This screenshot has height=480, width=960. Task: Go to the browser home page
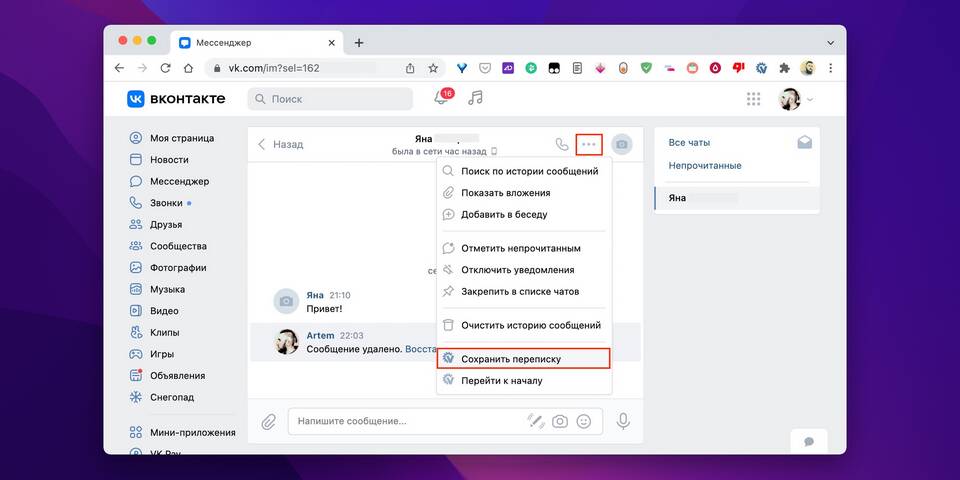[x=189, y=69]
